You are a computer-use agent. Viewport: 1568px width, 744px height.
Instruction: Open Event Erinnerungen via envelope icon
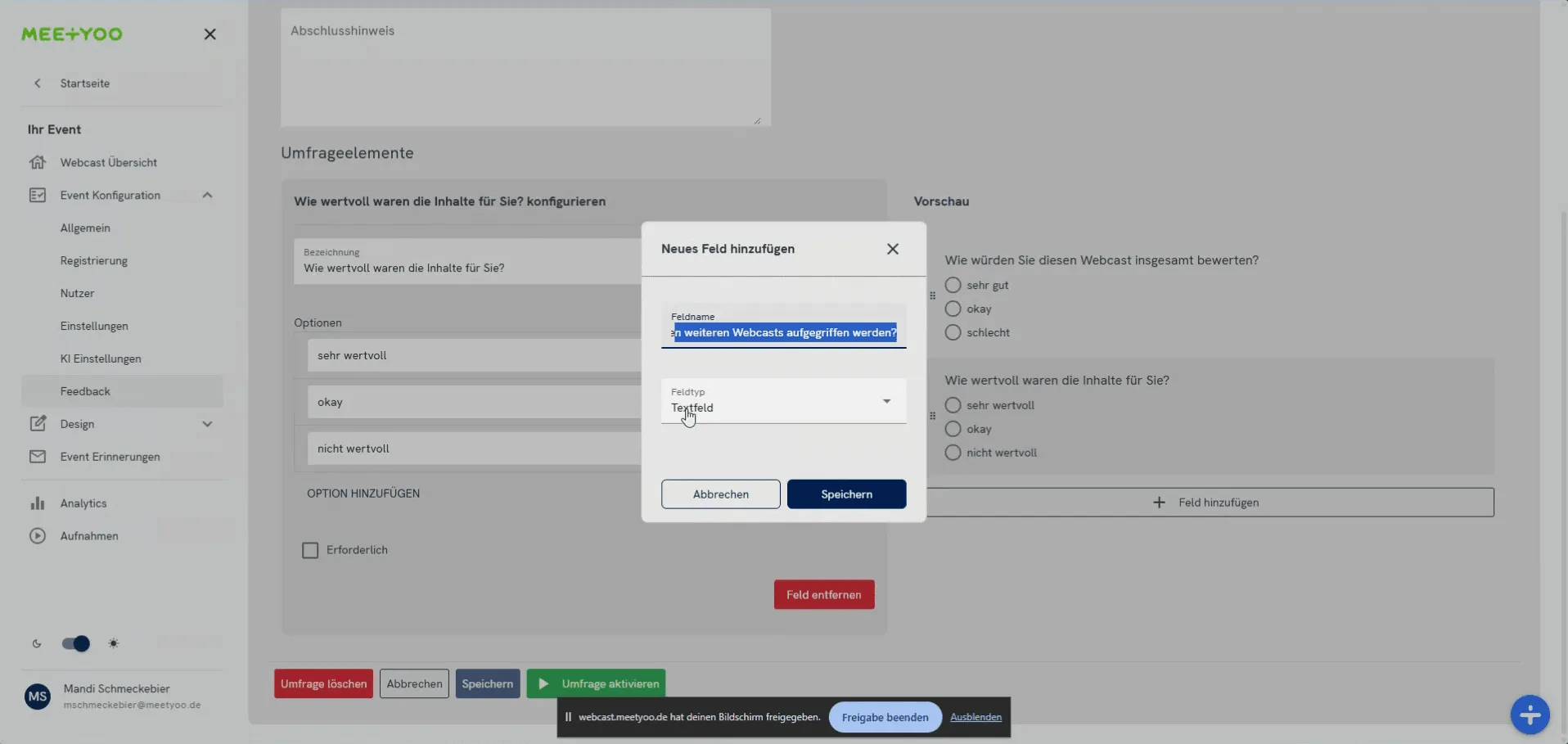point(38,456)
